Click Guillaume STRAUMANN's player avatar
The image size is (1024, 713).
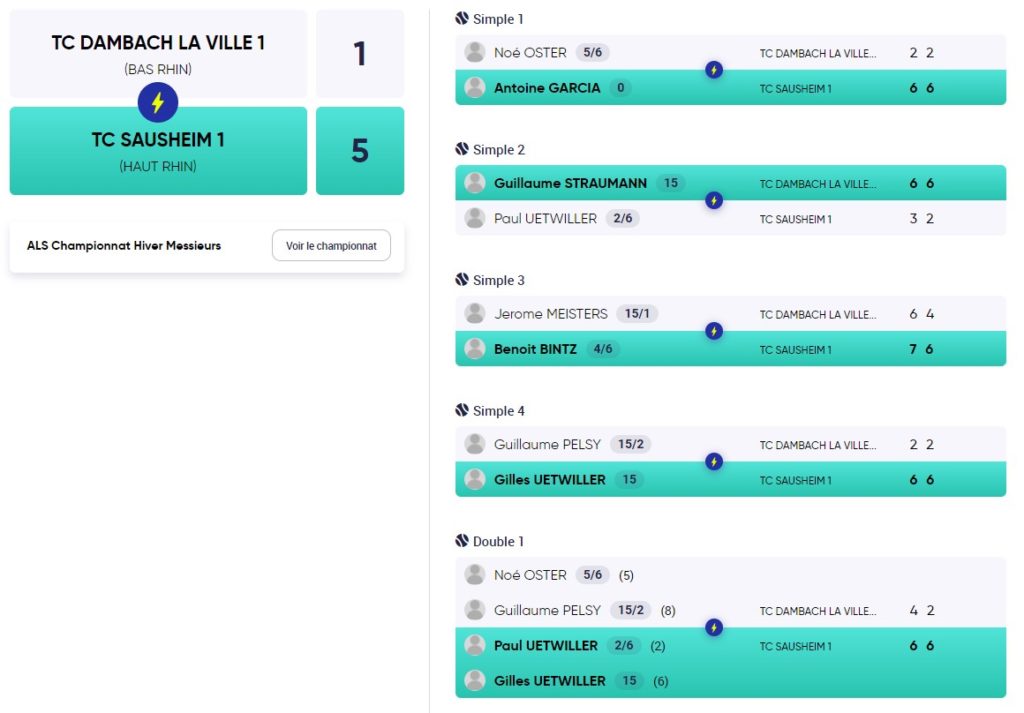point(475,183)
